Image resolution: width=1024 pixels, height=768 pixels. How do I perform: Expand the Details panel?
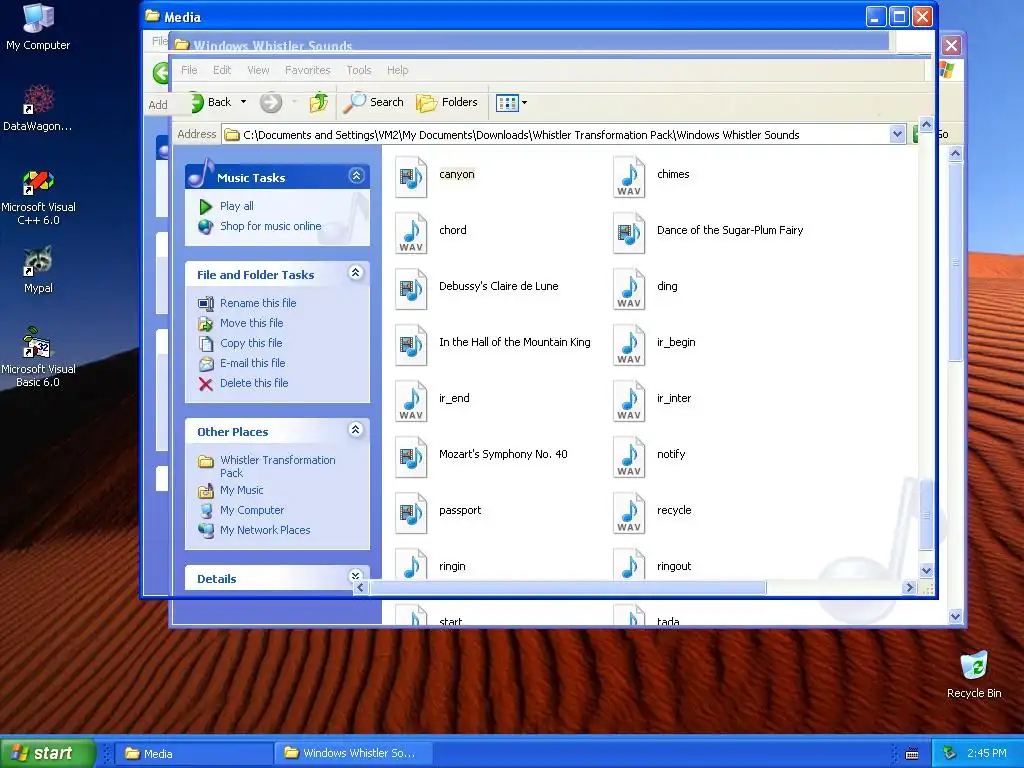[x=355, y=575]
